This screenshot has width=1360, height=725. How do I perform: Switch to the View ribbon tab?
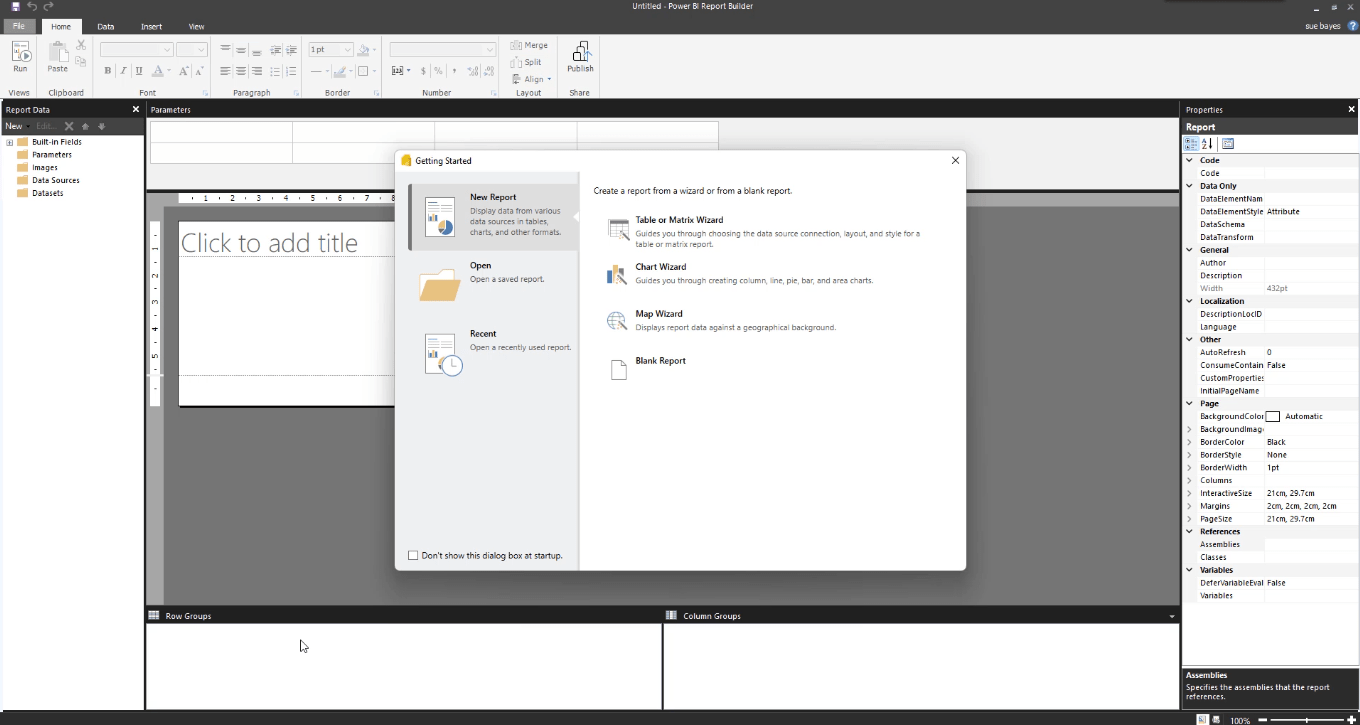pyautogui.click(x=196, y=27)
